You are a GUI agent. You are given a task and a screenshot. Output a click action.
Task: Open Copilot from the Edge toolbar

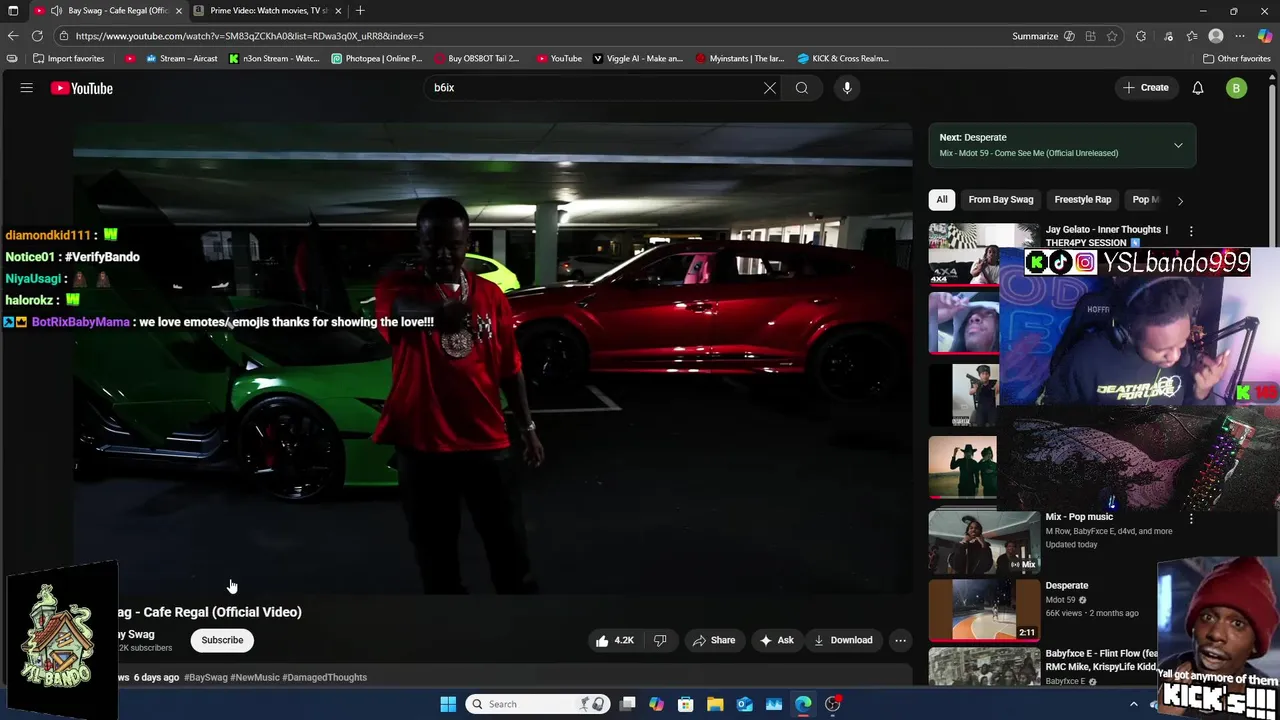tap(1265, 36)
